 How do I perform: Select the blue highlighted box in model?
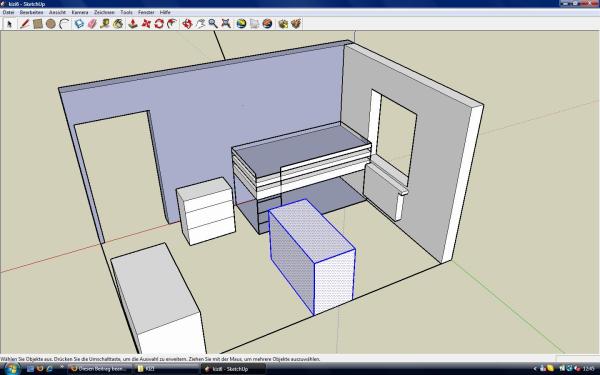tap(312, 255)
